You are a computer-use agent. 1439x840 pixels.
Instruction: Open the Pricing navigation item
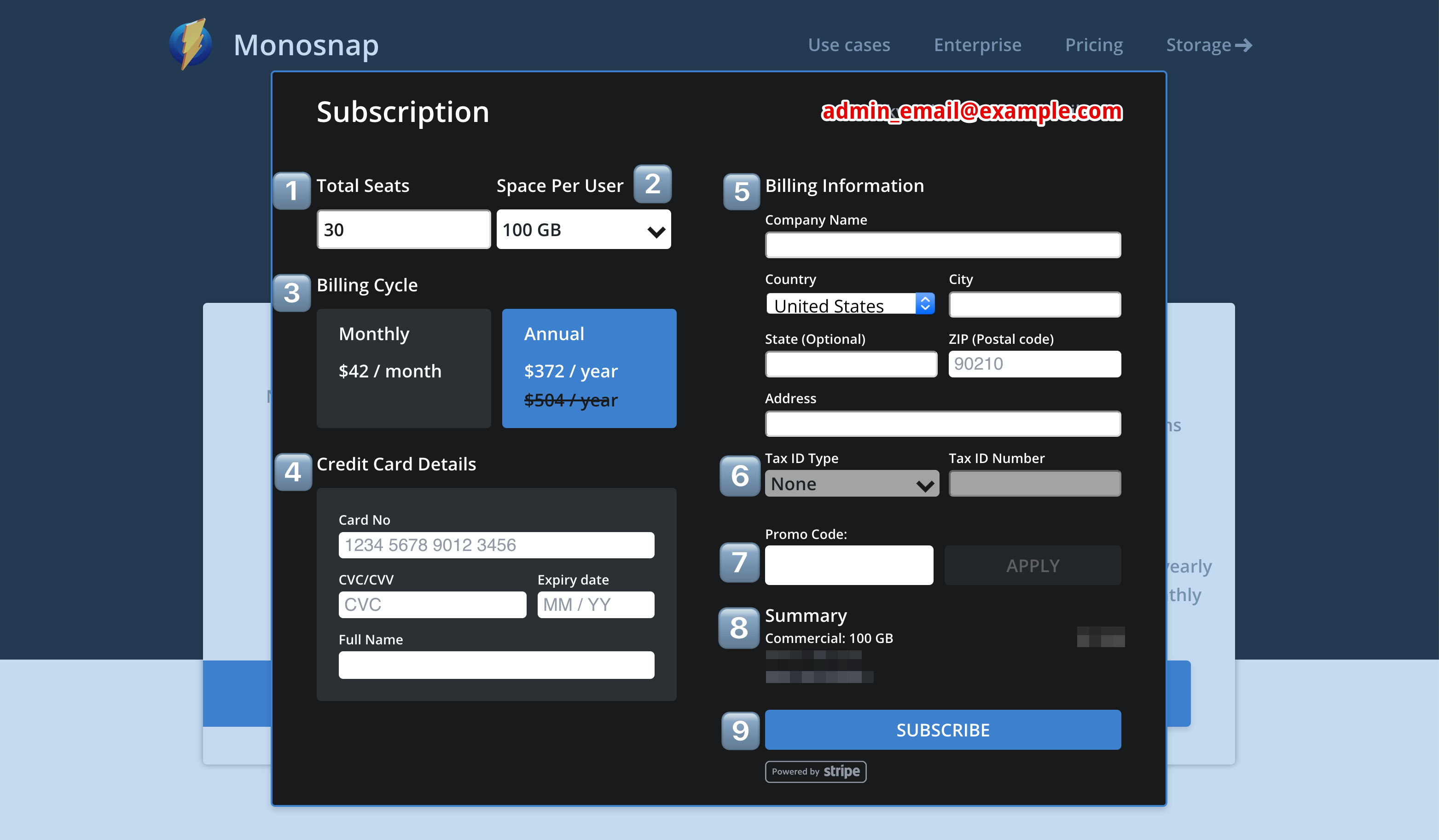1094,45
